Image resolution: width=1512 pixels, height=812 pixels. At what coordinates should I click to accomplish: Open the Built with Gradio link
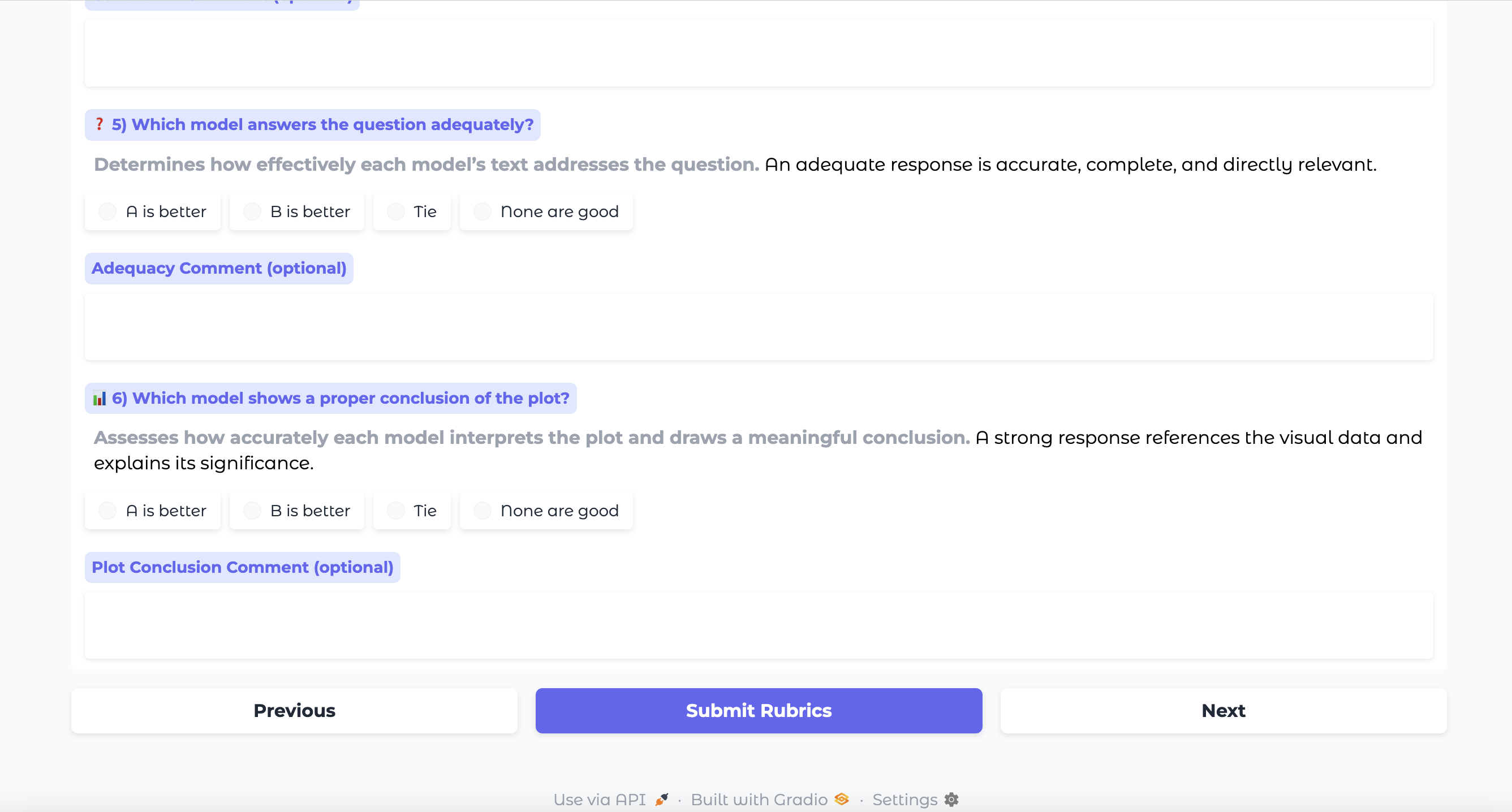coord(759,799)
